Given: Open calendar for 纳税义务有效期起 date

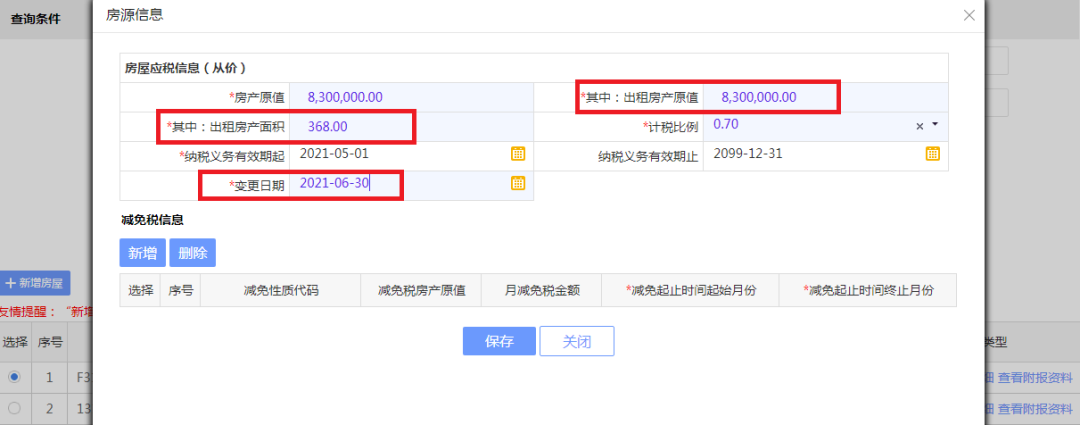Looking at the screenshot, I should click(x=518, y=154).
